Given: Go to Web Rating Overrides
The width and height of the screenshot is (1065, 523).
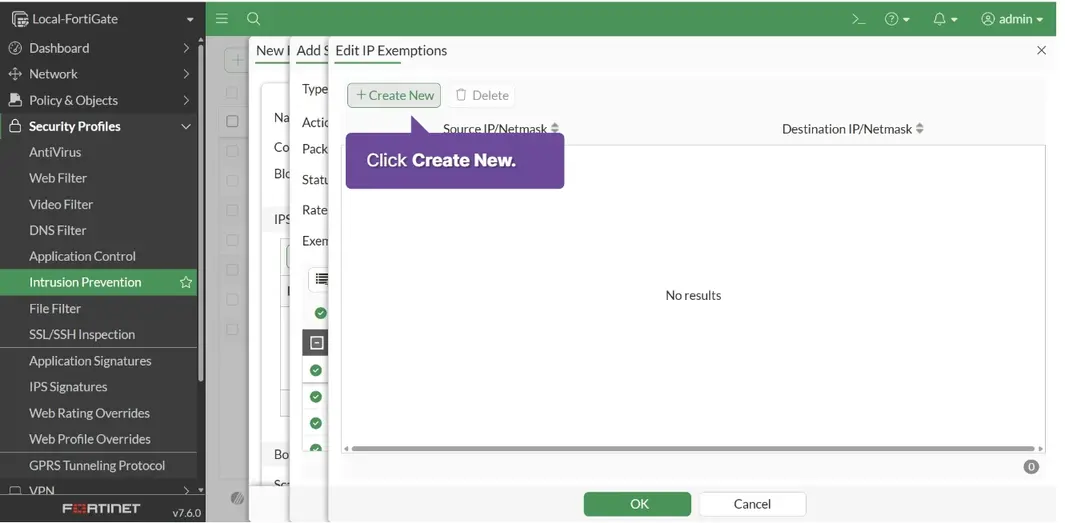Looking at the screenshot, I should (x=89, y=413).
